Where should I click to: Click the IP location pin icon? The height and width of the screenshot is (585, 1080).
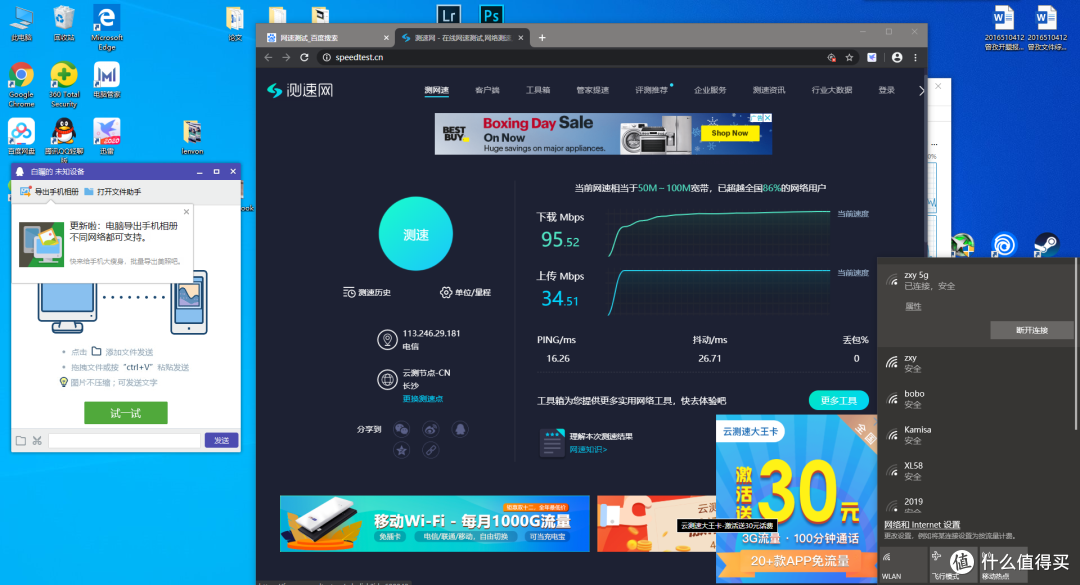click(x=387, y=340)
